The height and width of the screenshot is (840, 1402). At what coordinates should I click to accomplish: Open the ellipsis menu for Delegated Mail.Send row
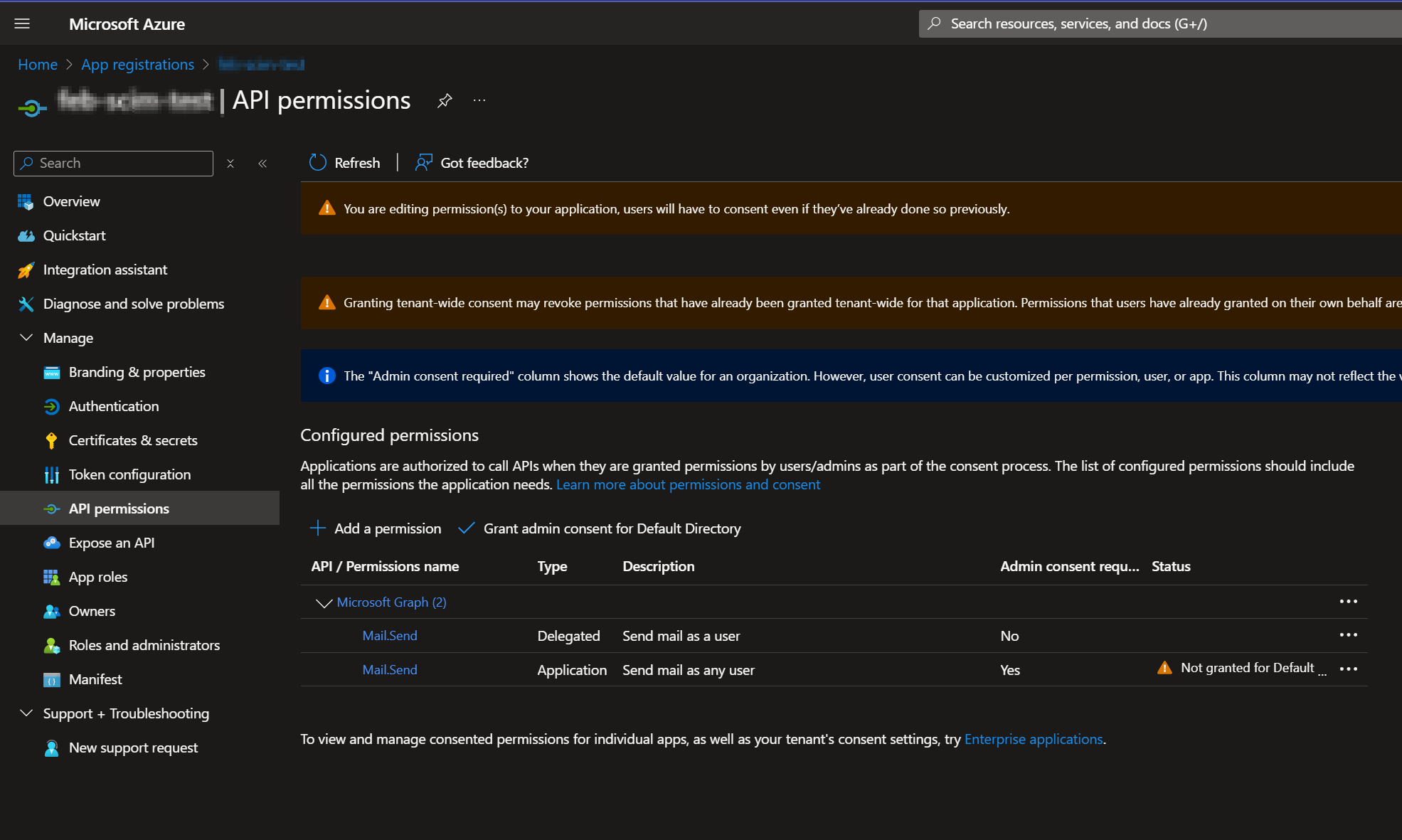point(1348,635)
